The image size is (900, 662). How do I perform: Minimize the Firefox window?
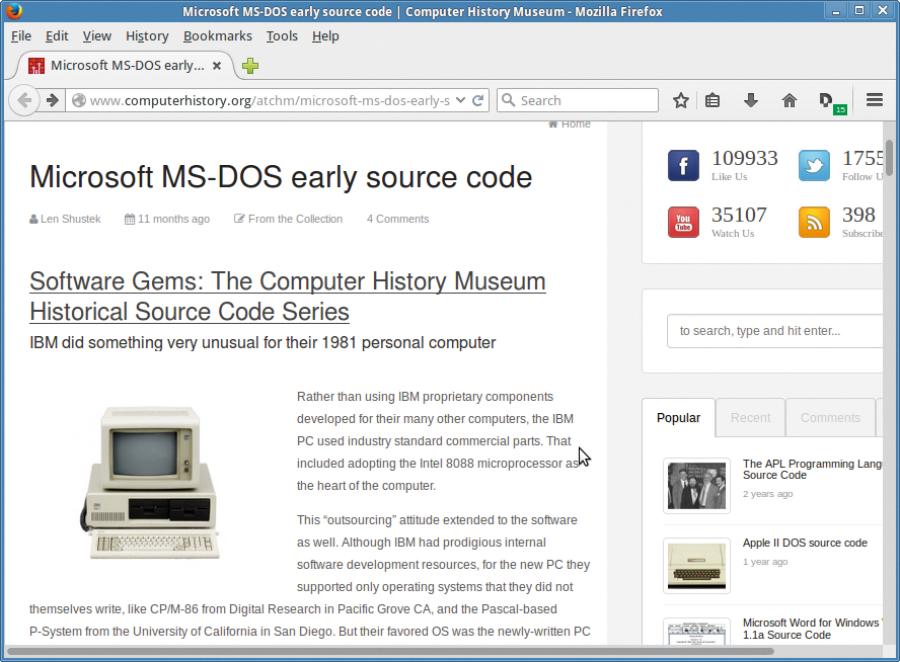836,11
